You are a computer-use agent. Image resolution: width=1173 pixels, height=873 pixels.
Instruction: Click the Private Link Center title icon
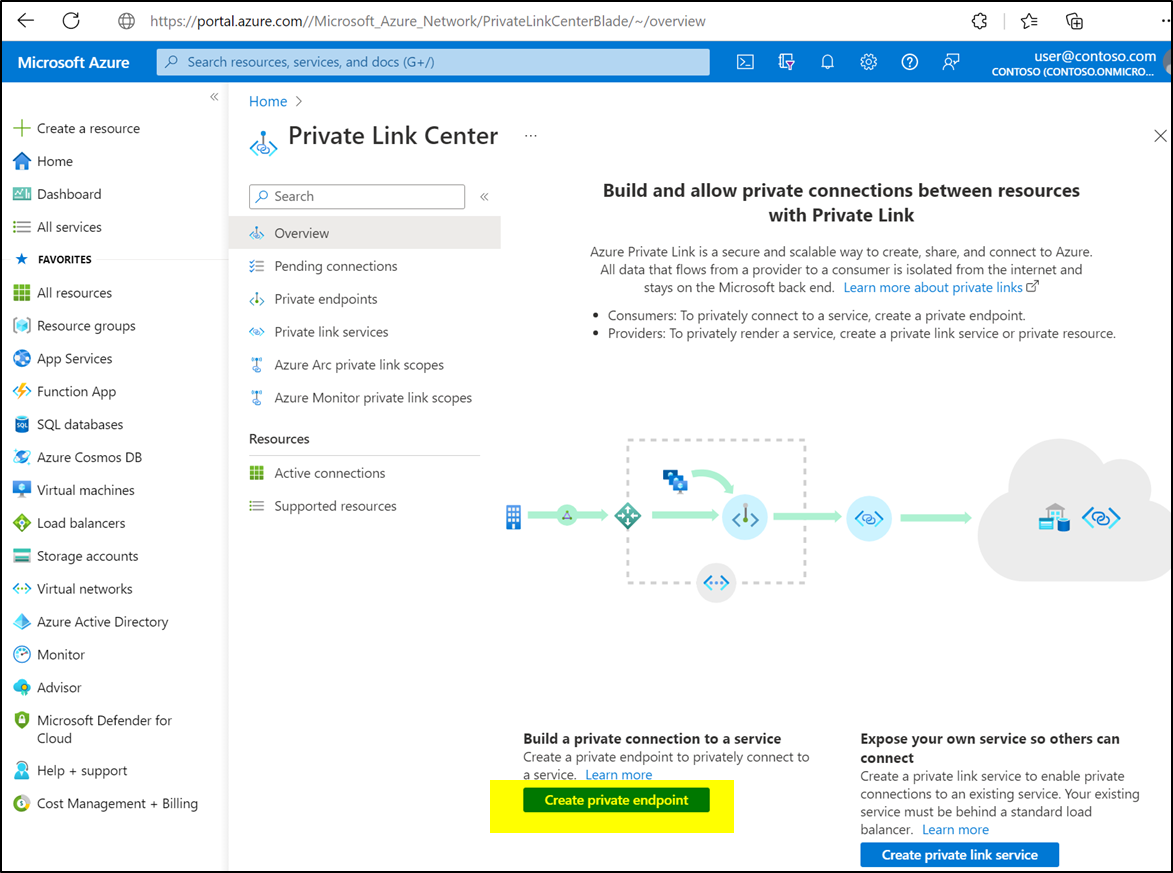click(x=263, y=143)
